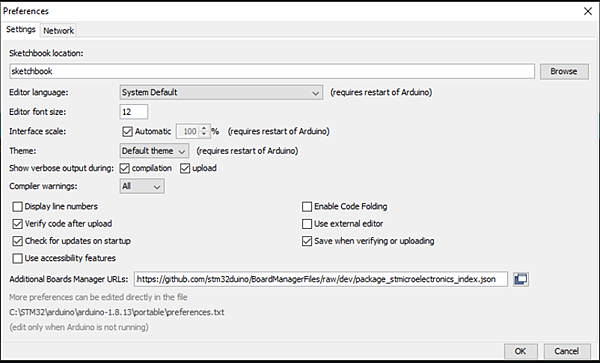
Task: Increase the interface scale with the up arrow
Action: tap(204, 128)
